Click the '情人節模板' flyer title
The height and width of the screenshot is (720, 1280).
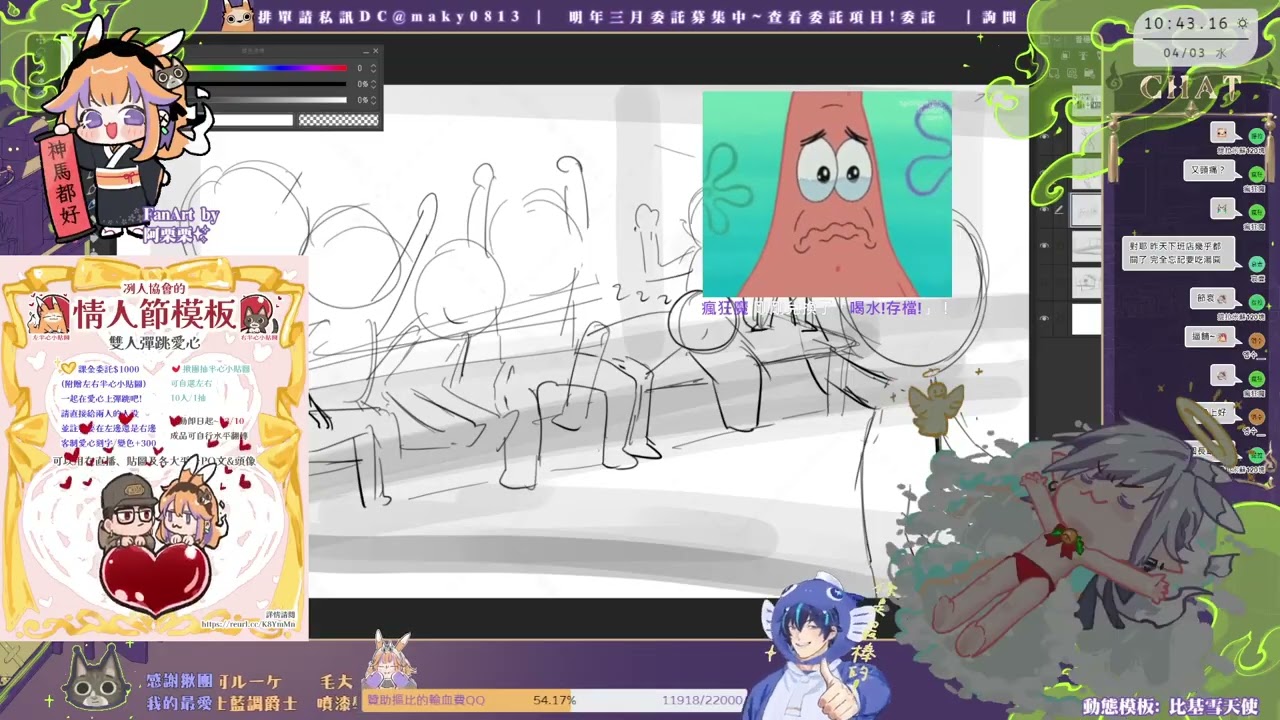pyautogui.click(x=153, y=314)
